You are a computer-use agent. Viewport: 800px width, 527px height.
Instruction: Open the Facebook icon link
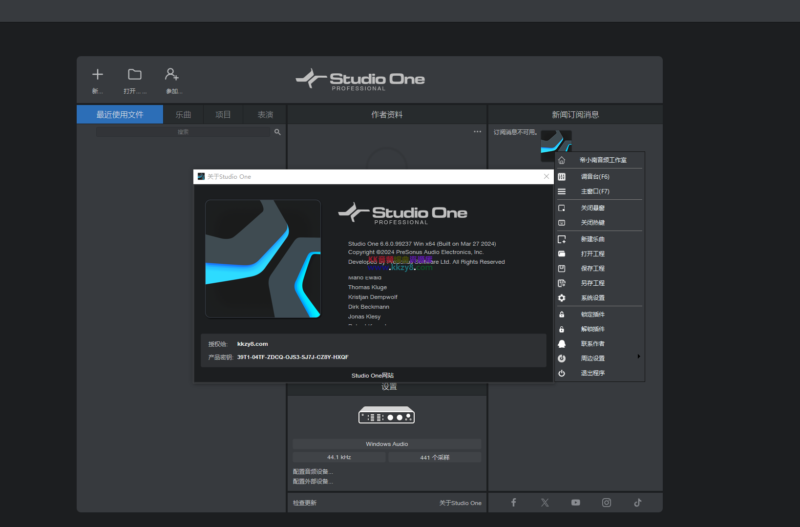coord(513,502)
